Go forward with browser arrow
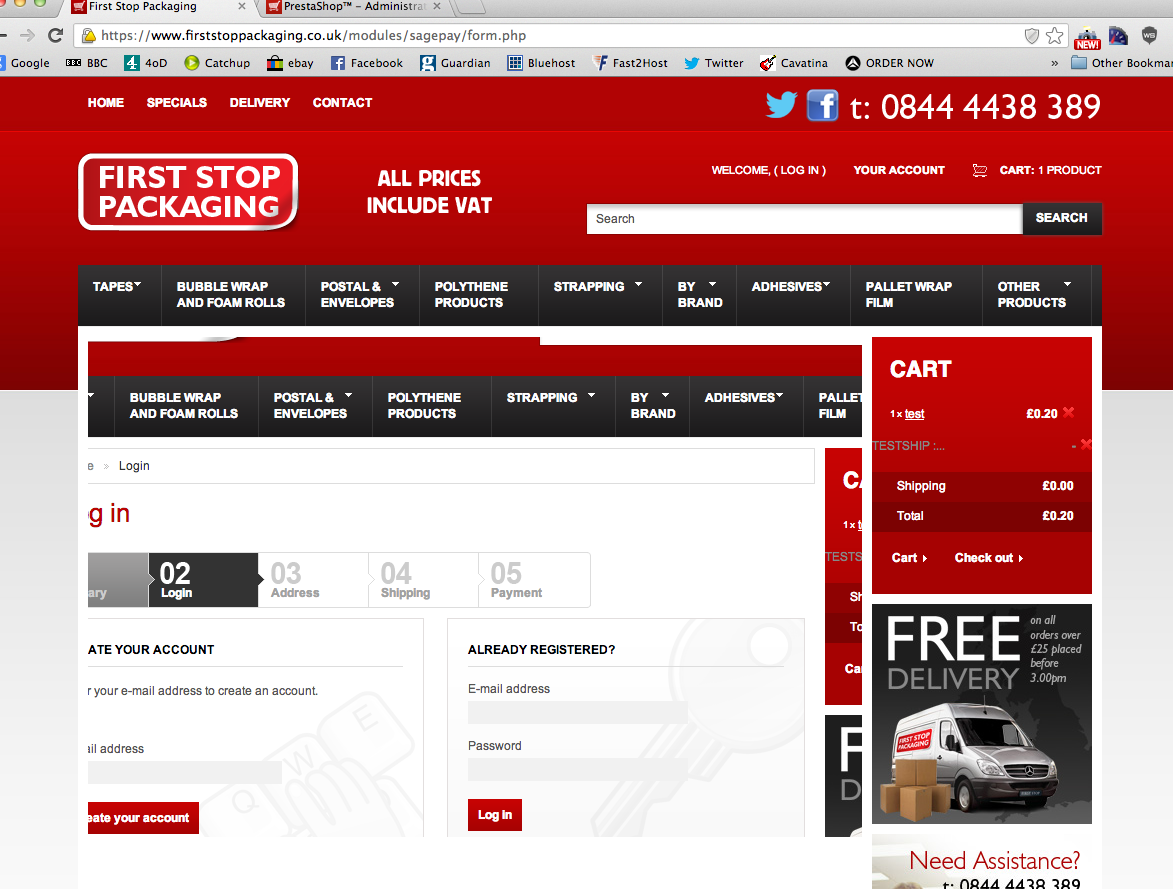The image size is (1173, 889). tap(27, 35)
